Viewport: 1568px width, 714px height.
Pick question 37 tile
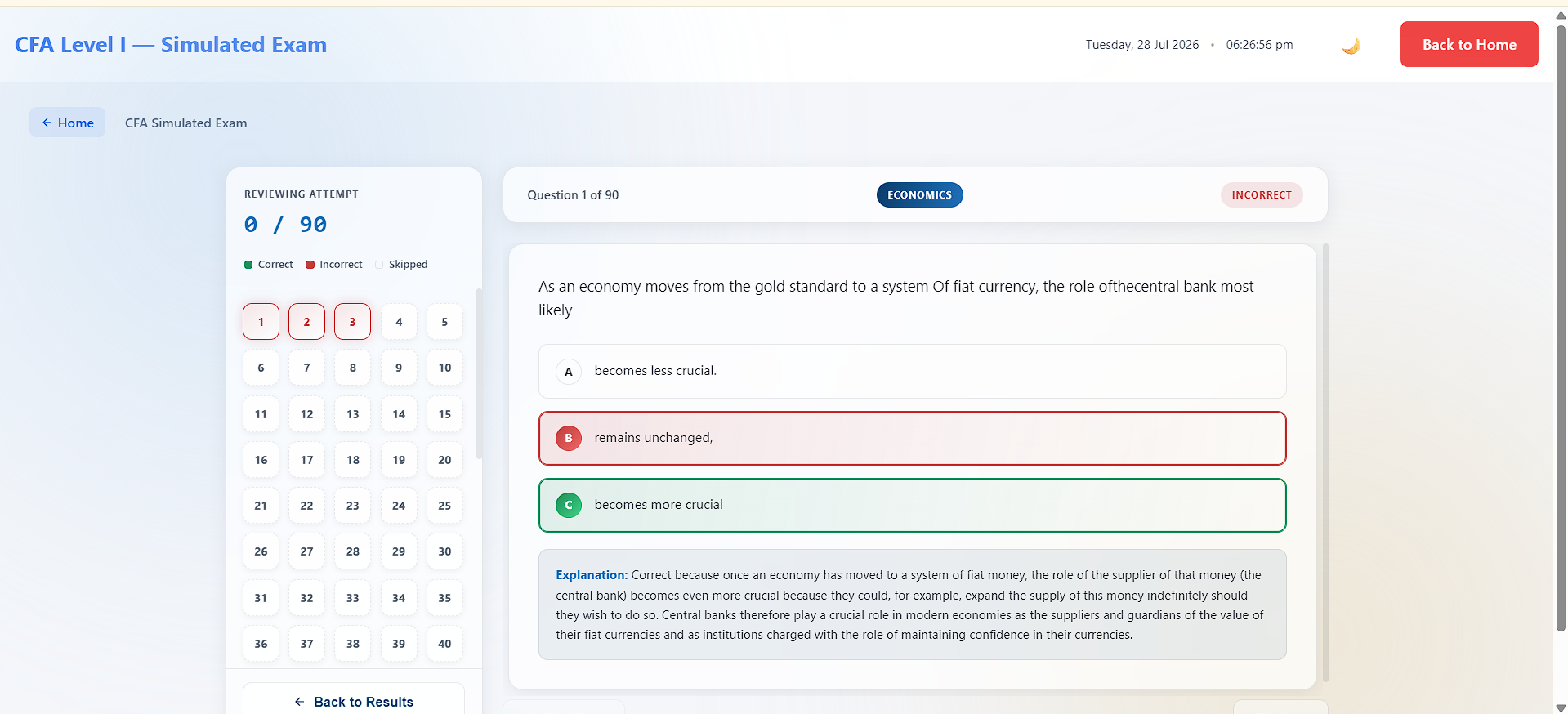click(x=306, y=644)
